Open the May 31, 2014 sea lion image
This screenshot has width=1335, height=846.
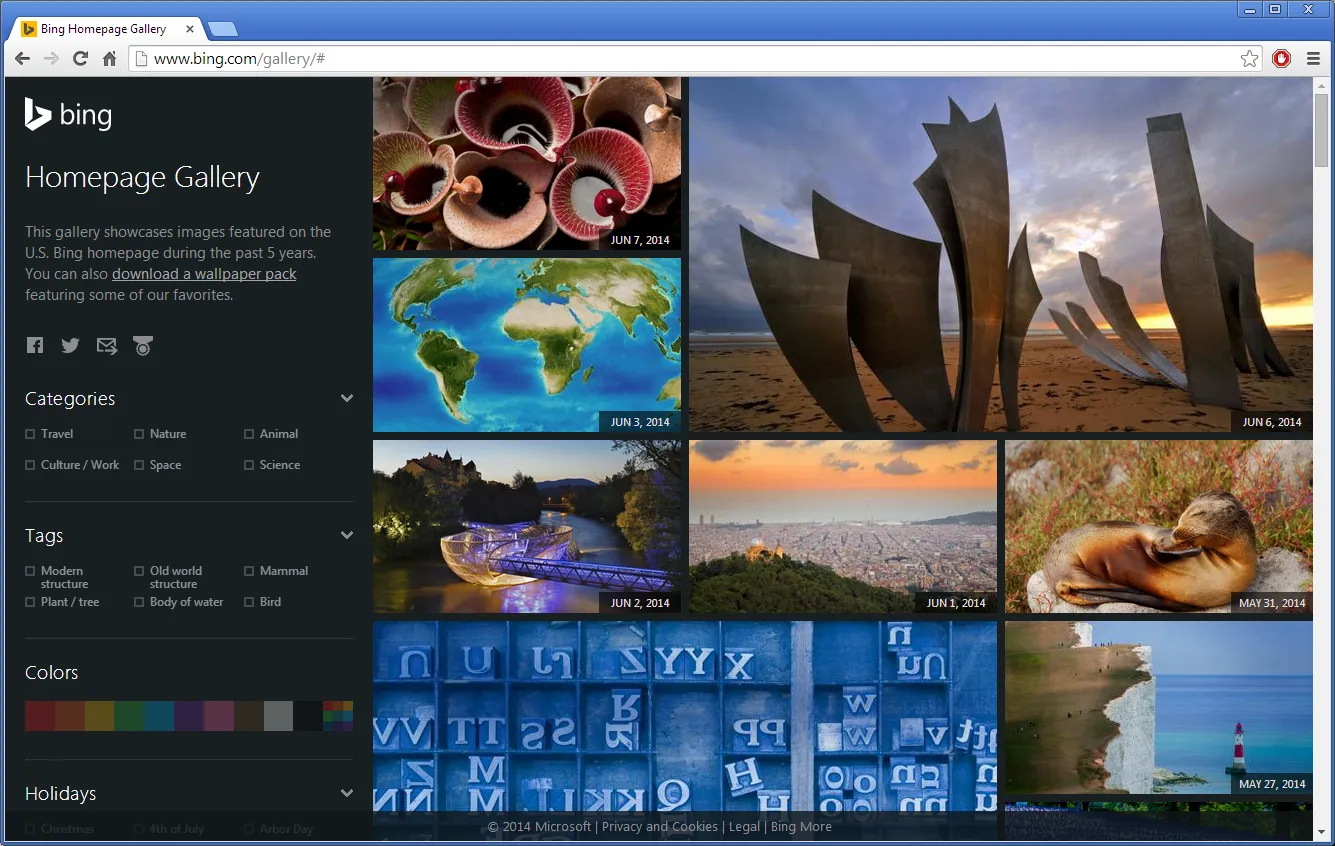[1159, 527]
